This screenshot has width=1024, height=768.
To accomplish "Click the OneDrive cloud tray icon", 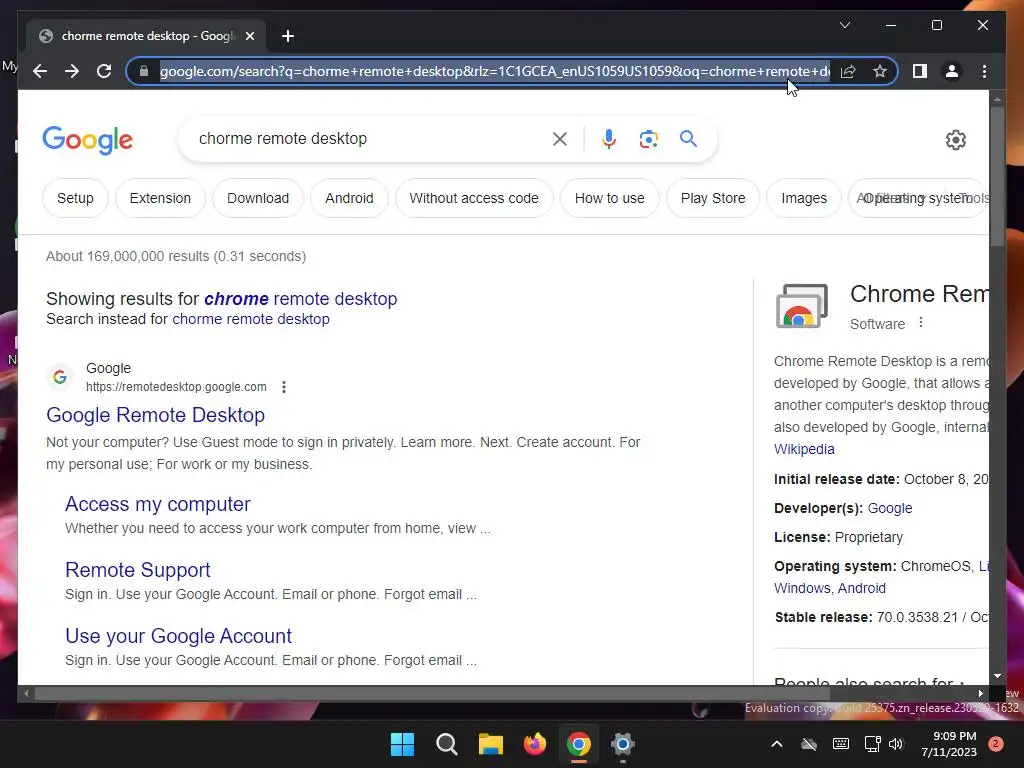I will pos(809,744).
